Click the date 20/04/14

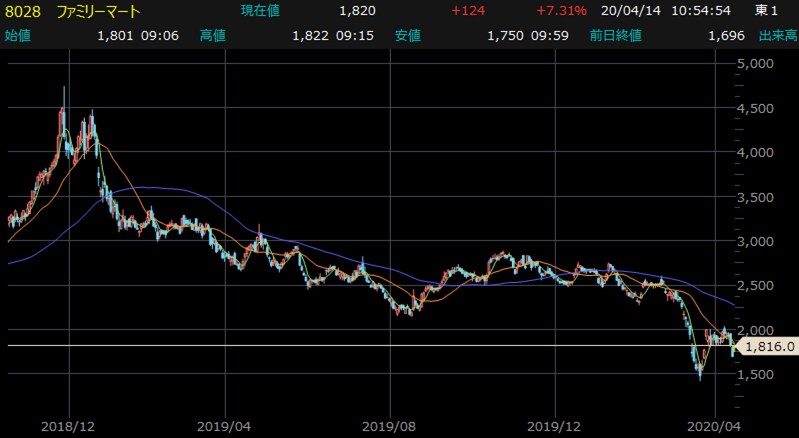(x=630, y=11)
